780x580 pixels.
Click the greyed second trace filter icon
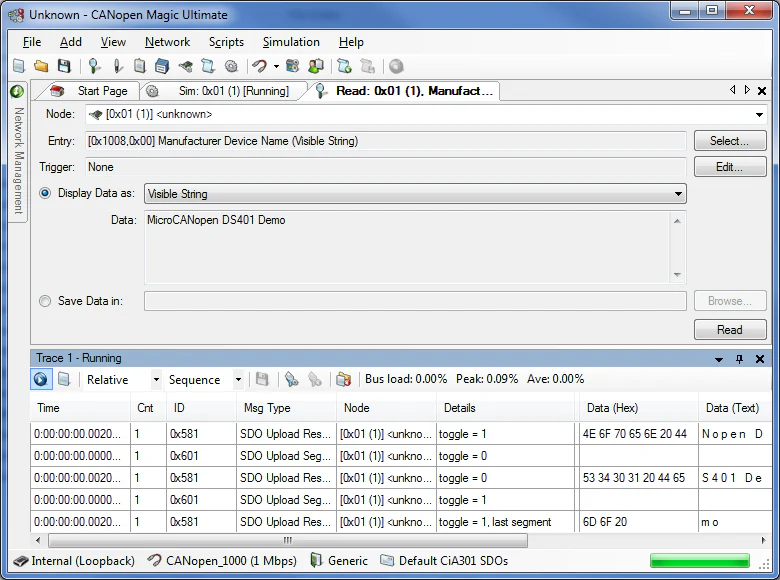pos(314,380)
